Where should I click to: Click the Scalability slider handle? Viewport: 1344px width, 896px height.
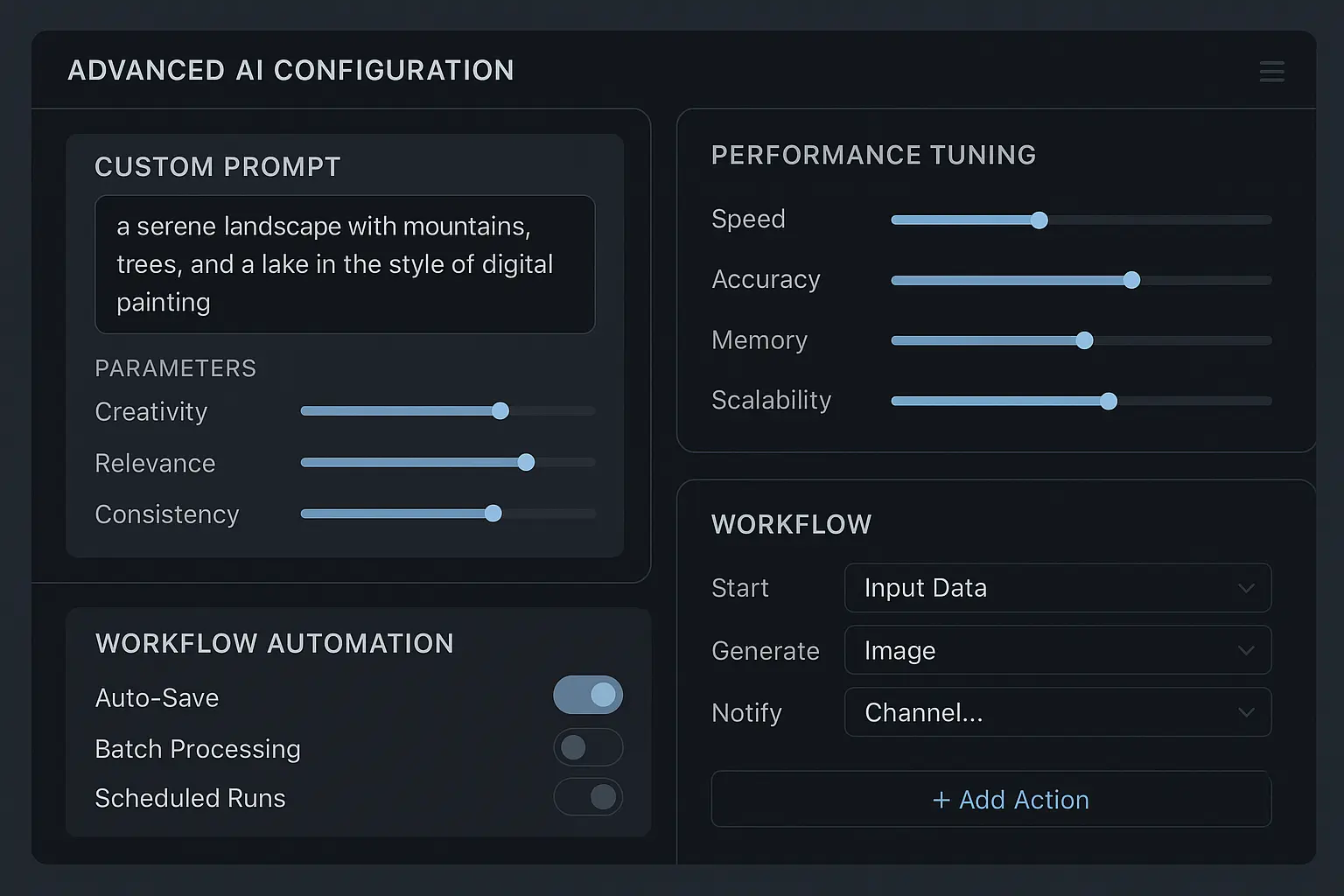[x=1109, y=401]
